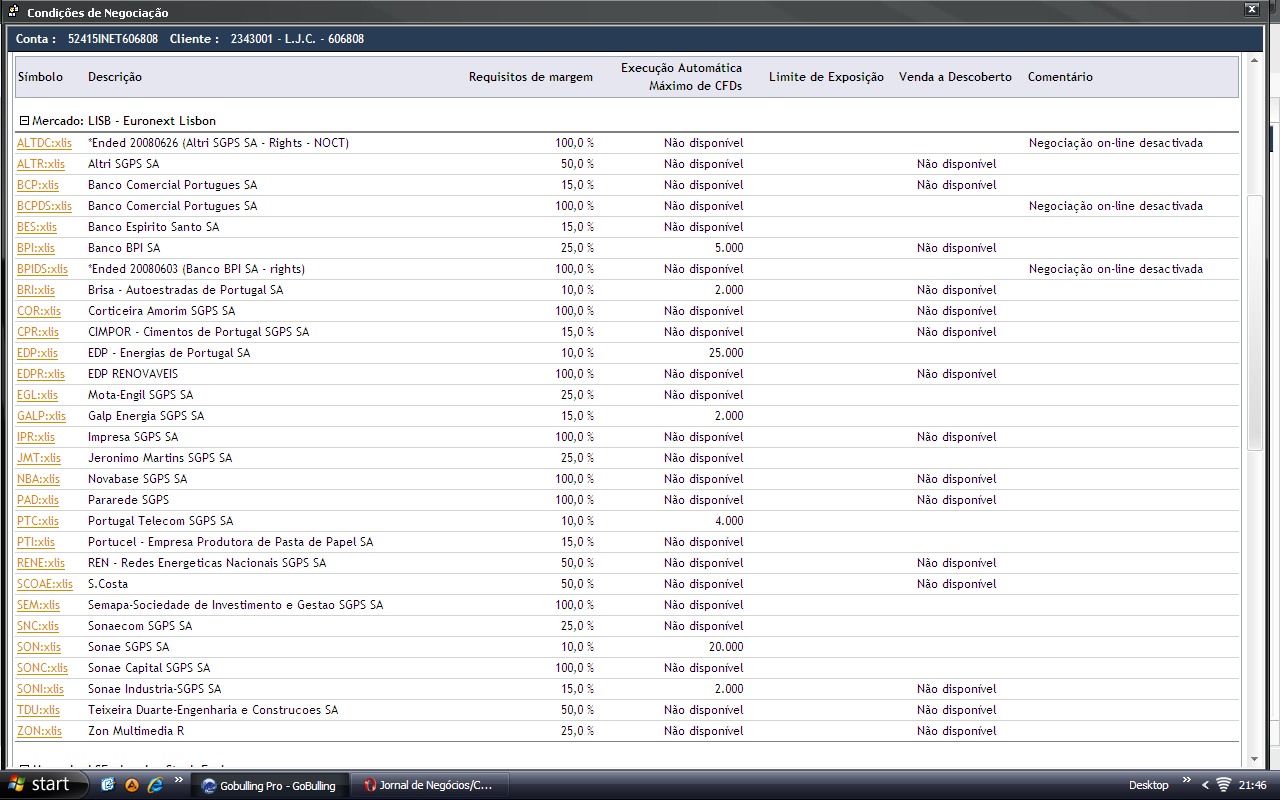
Task: Click the Venda a Descoberto column header
Action: 955,77
